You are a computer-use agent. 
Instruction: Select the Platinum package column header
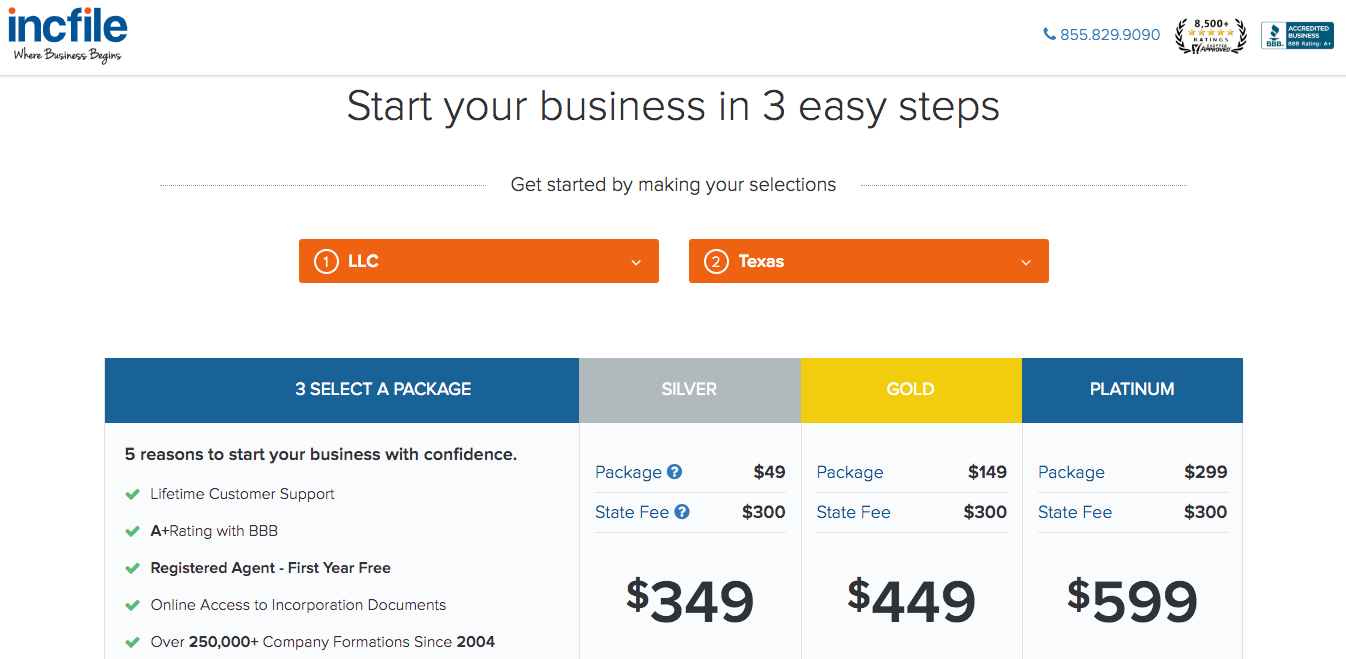pos(1132,390)
